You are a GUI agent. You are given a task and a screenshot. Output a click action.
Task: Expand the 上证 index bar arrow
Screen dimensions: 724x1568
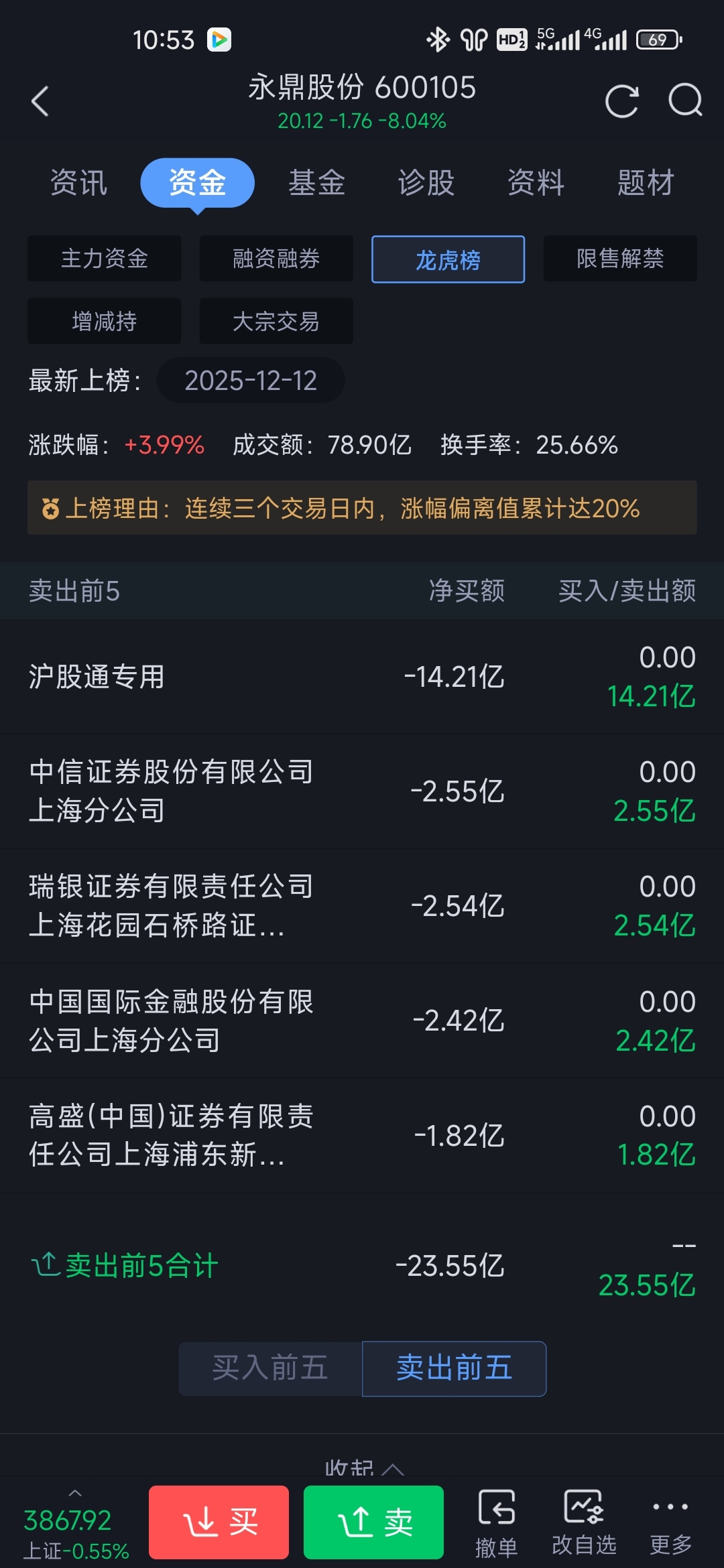[75, 1493]
